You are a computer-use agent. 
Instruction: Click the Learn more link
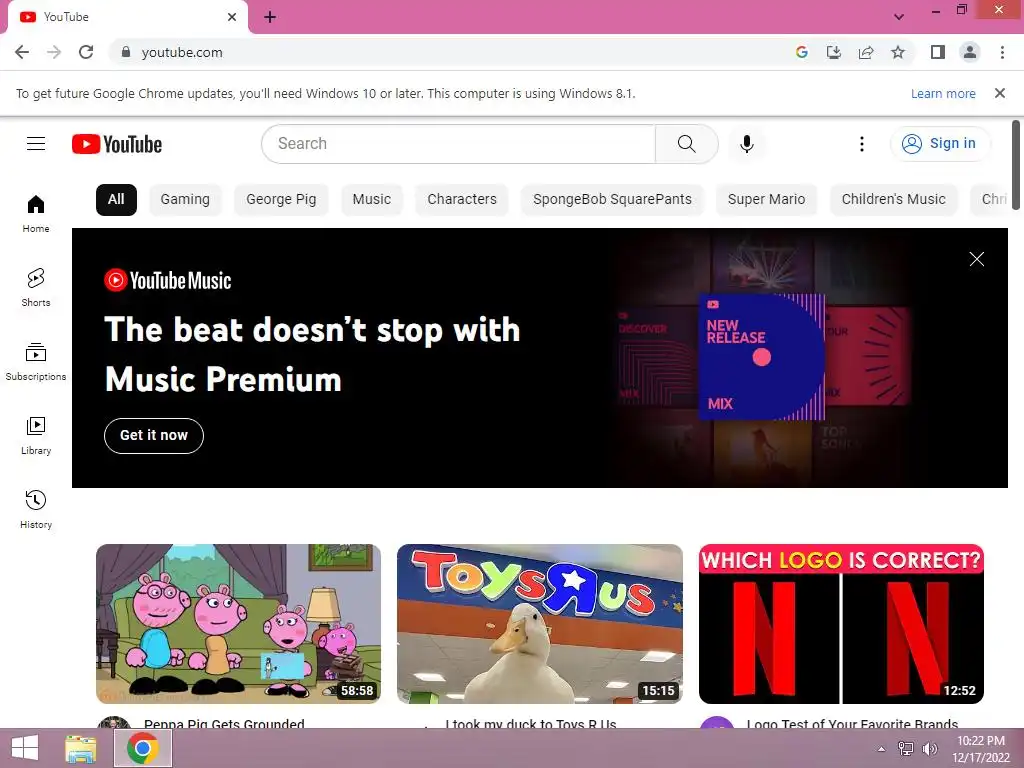click(943, 93)
